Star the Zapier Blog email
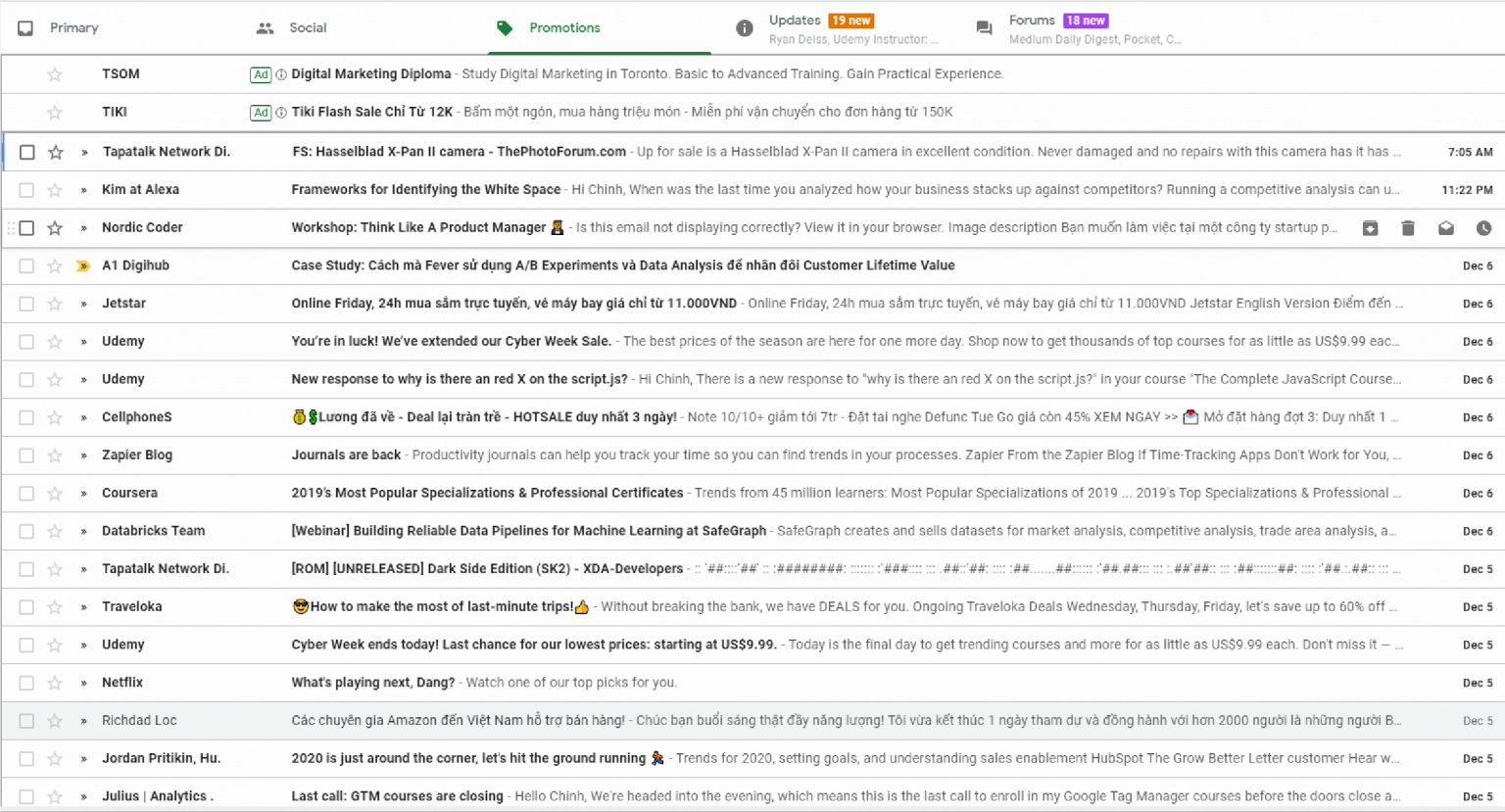Image resolution: width=1505 pixels, height=812 pixels. [55, 455]
